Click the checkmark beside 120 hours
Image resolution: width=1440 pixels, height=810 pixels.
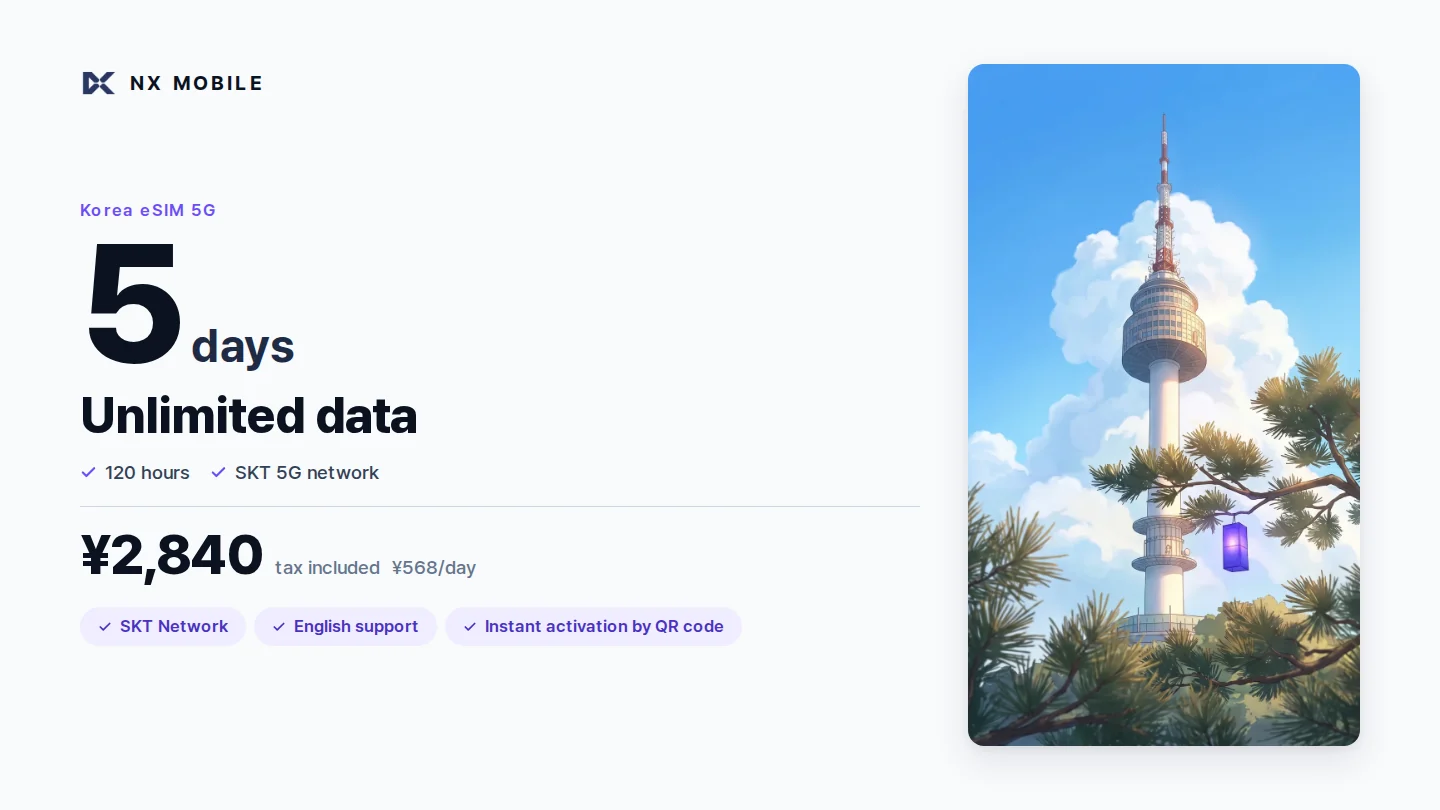[x=88, y=472]
